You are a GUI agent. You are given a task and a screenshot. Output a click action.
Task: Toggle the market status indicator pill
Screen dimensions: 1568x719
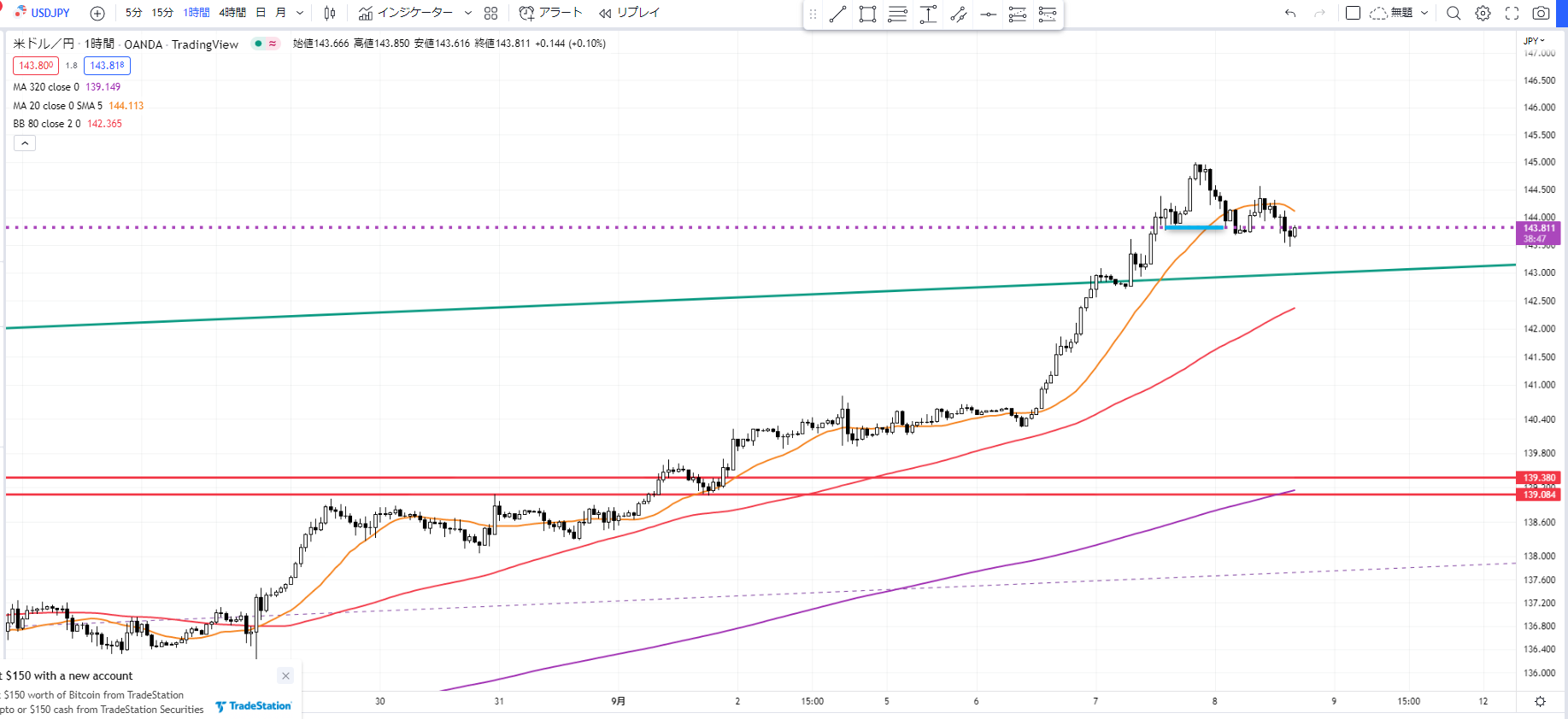coord(266,44)
